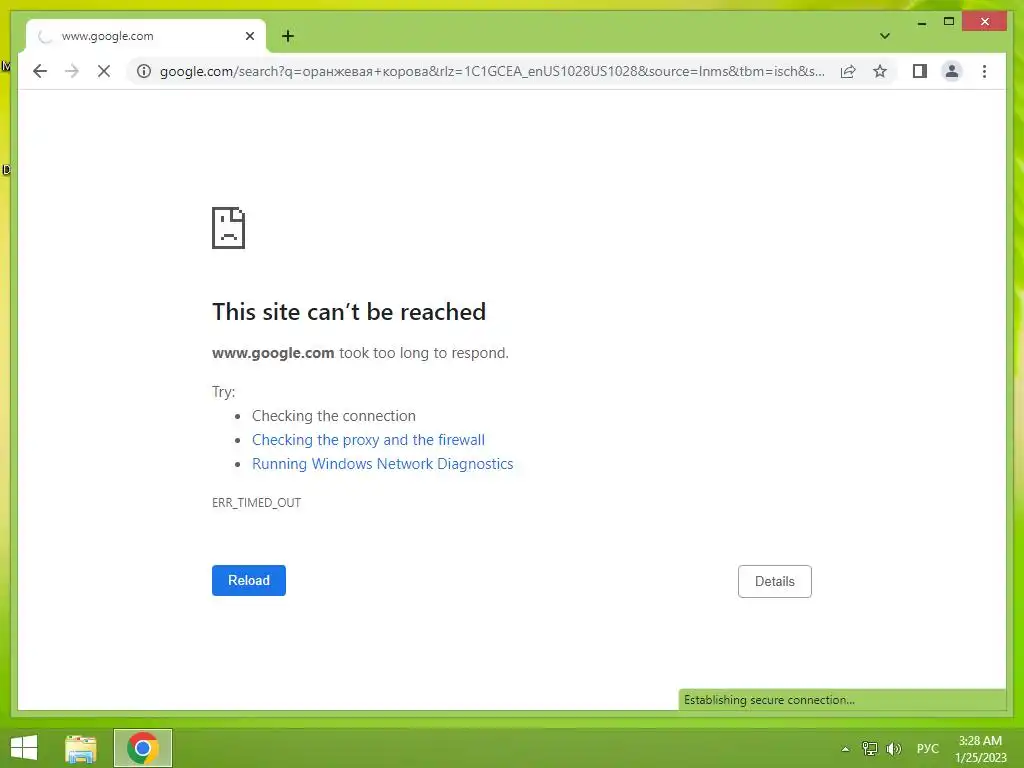Click 'Checking the connection' text
The image size is (1024, 768).
tap(334, 416)
